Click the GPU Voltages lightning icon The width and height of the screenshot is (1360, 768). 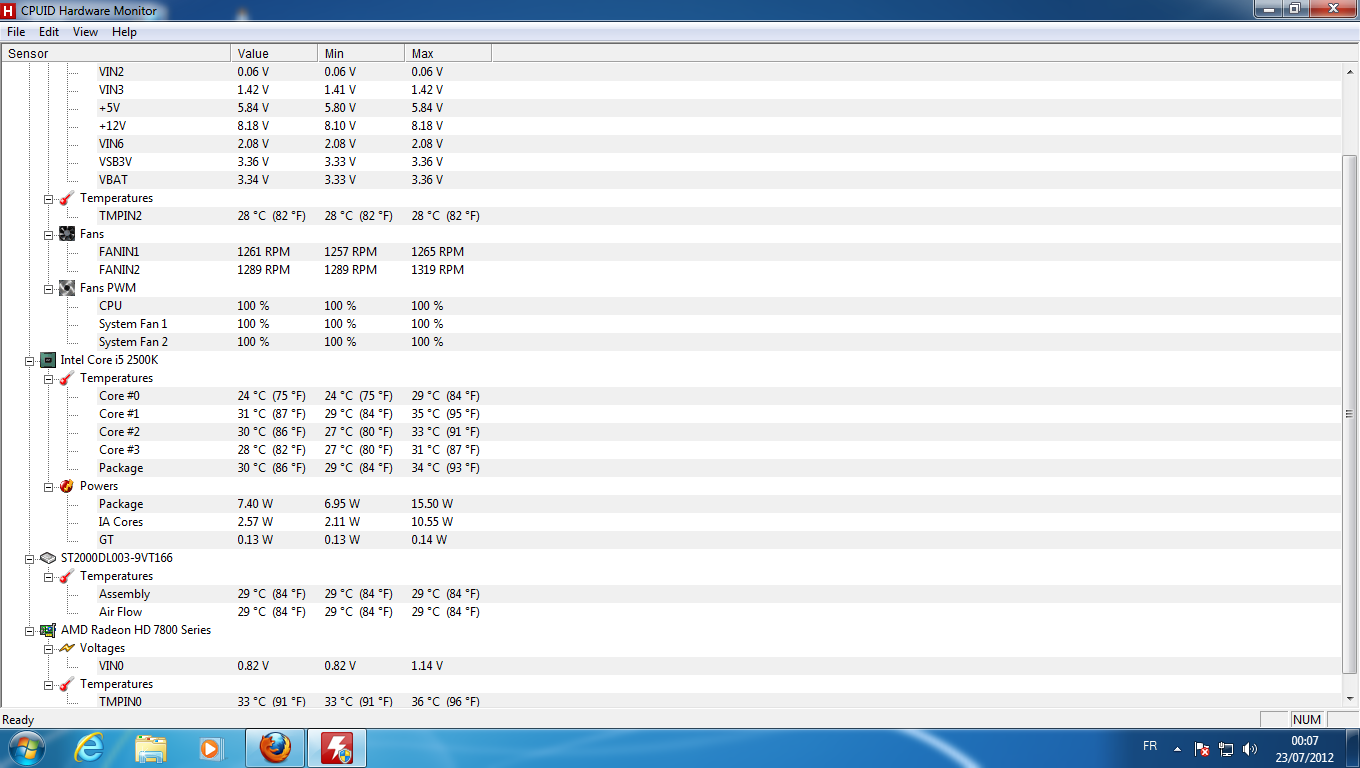pyautogui.click(x=67, y=648)
